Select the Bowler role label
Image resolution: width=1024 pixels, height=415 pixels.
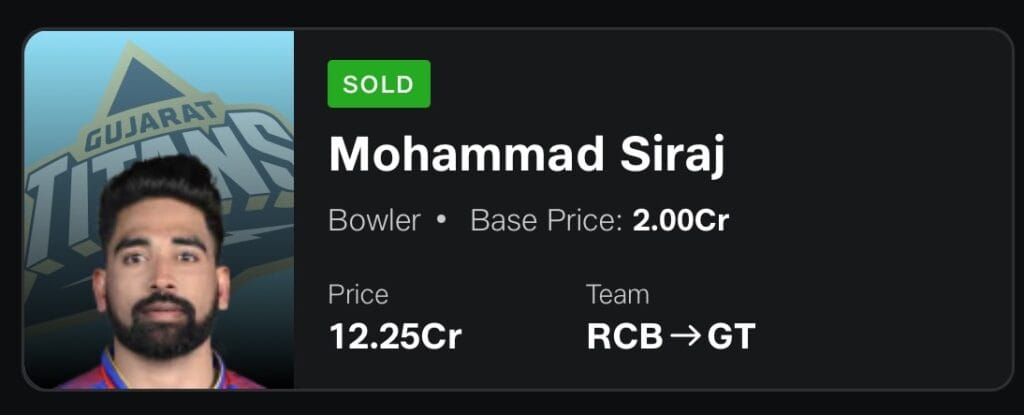click(375, 220)
